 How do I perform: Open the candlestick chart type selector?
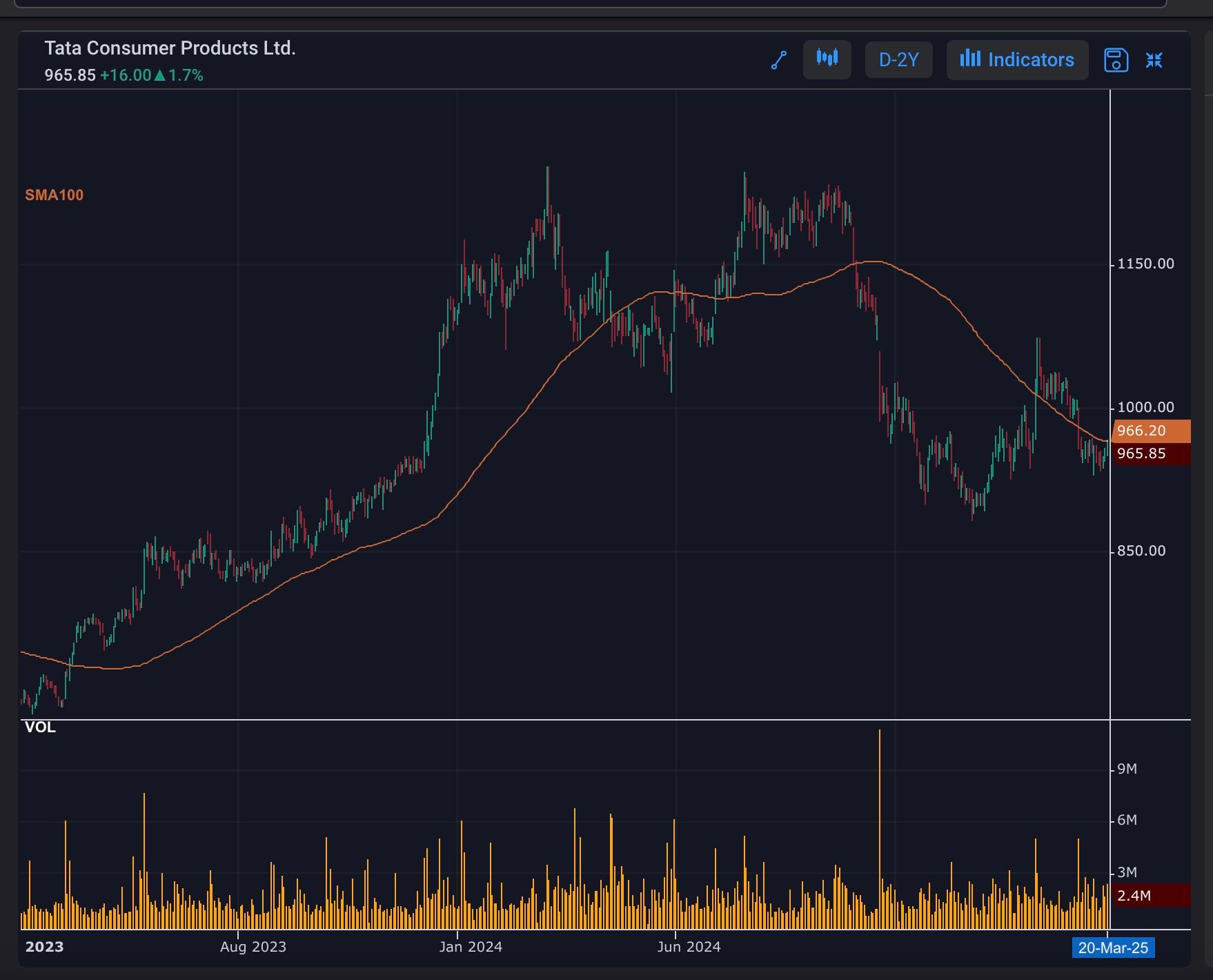coord(827,59)
